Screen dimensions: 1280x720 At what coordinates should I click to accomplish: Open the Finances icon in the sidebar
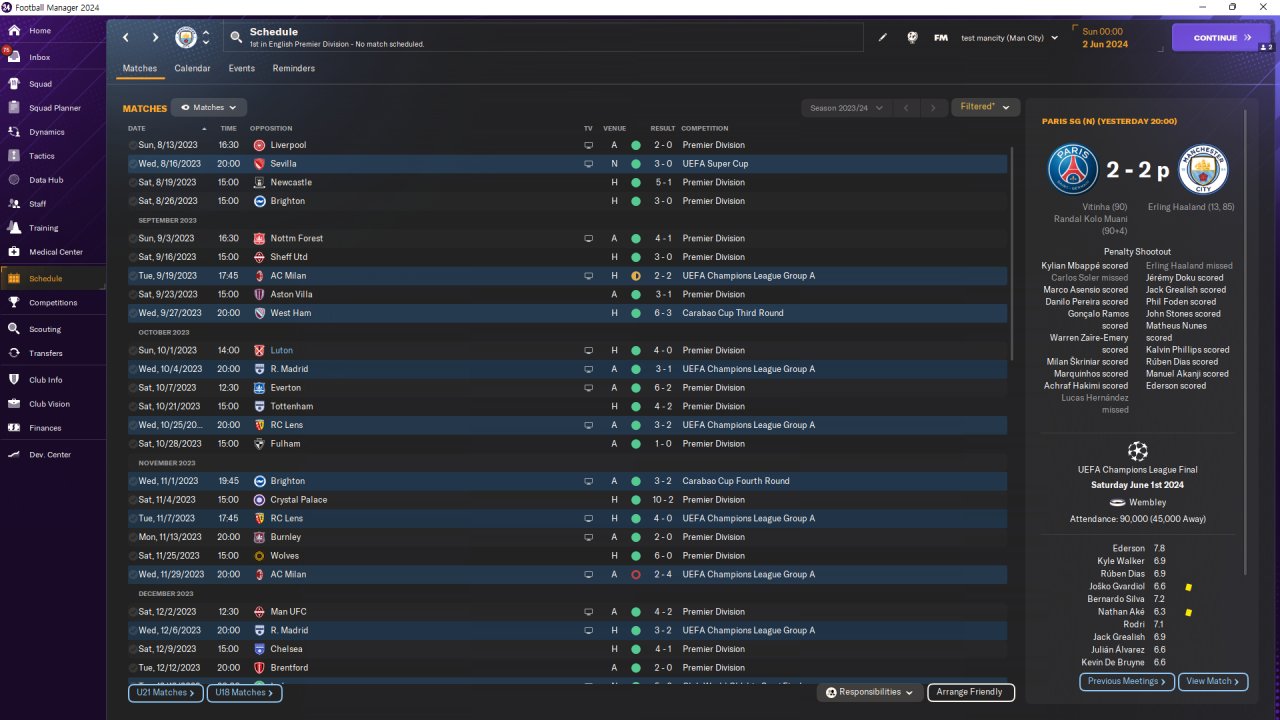pos(14,428)
